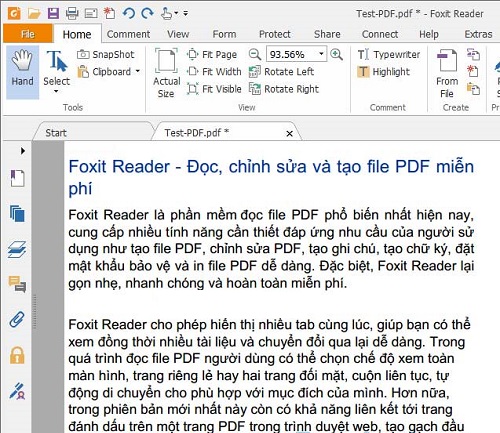Click the navigation panel splitter handle
The width and height of the screenshot is (500, 433).
pos(34,312)
